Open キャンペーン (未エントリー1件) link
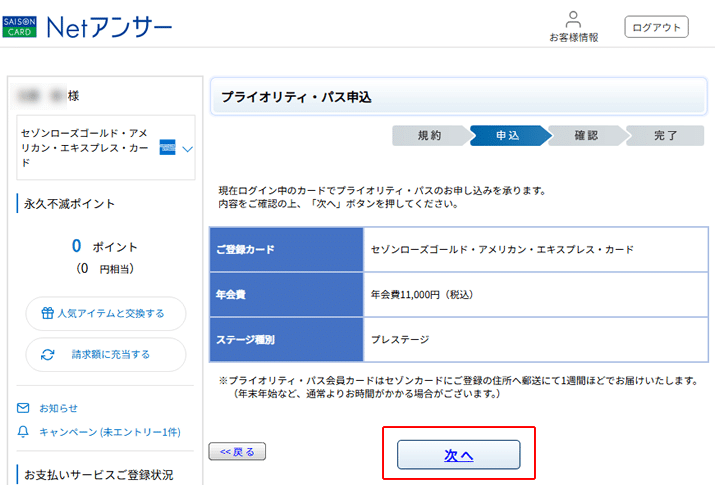Image resolution: width=715 pixels, height=485 pixels. coord(109,432)
